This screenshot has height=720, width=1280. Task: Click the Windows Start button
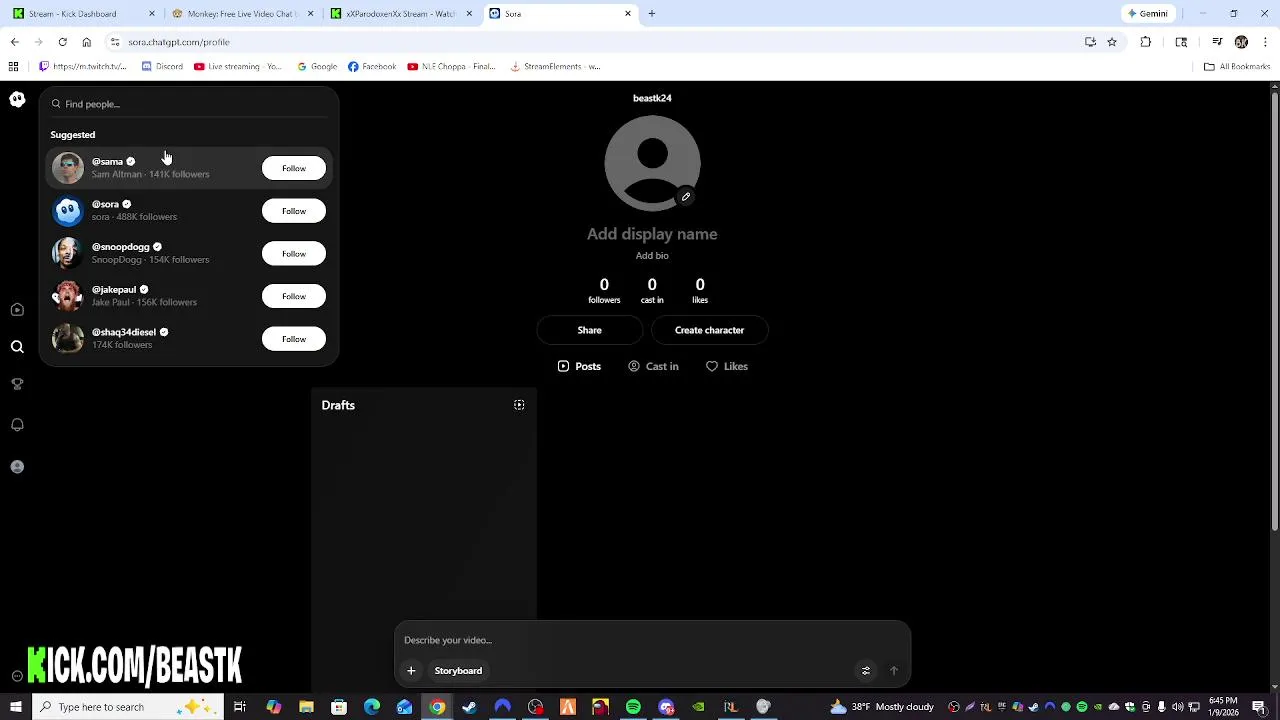15,707
